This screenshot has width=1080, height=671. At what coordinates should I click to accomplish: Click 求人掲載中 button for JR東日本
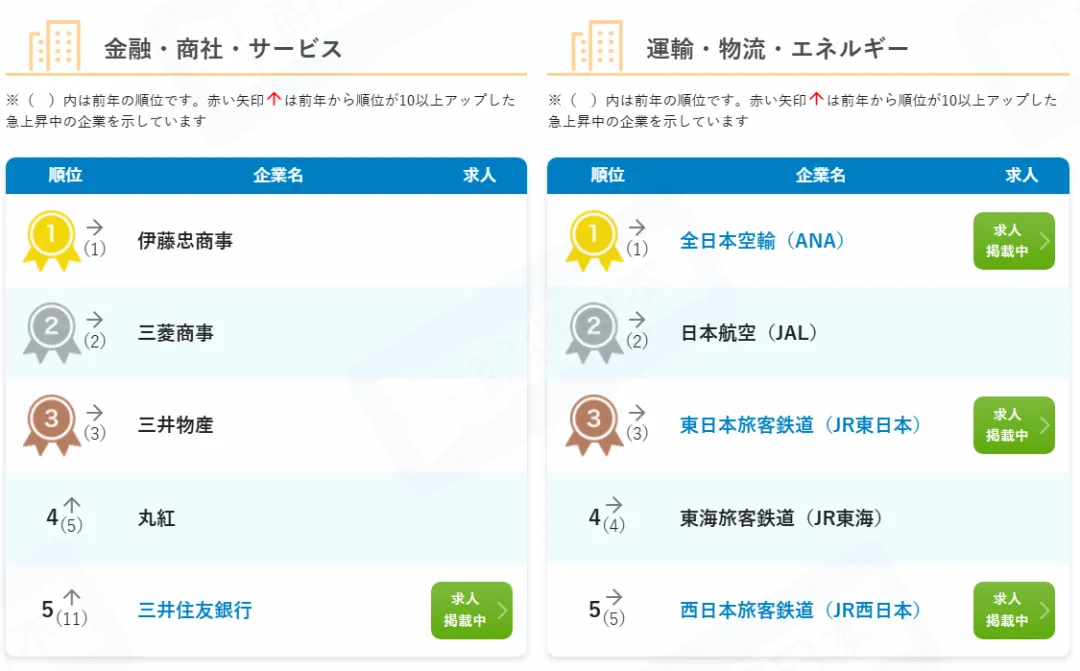[1014, 425]
